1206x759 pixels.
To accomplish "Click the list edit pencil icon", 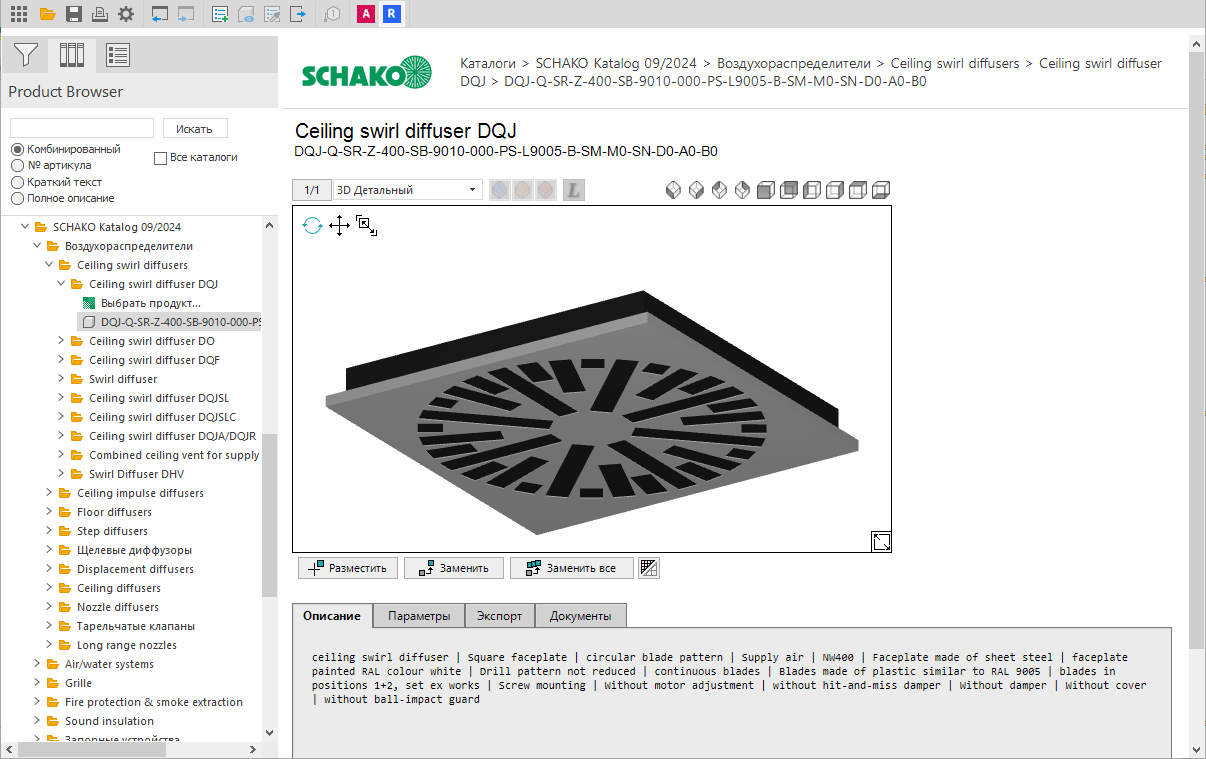I will [x=272, y=14].
